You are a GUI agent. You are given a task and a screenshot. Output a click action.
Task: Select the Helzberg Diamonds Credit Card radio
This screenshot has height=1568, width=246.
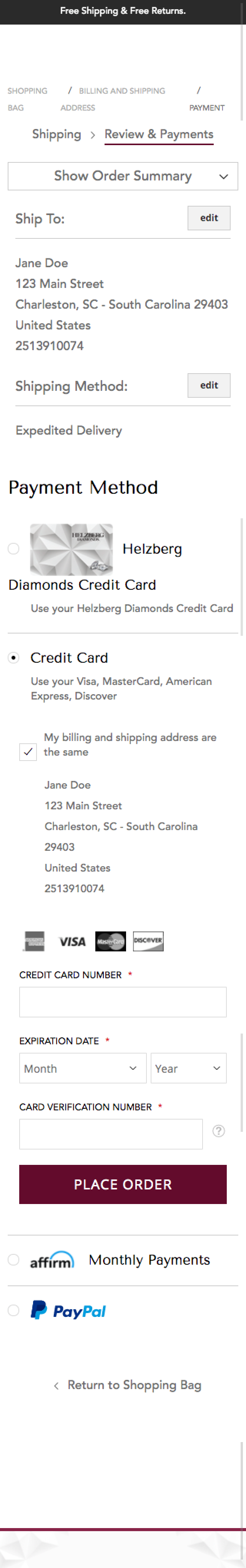click(13, 548)
